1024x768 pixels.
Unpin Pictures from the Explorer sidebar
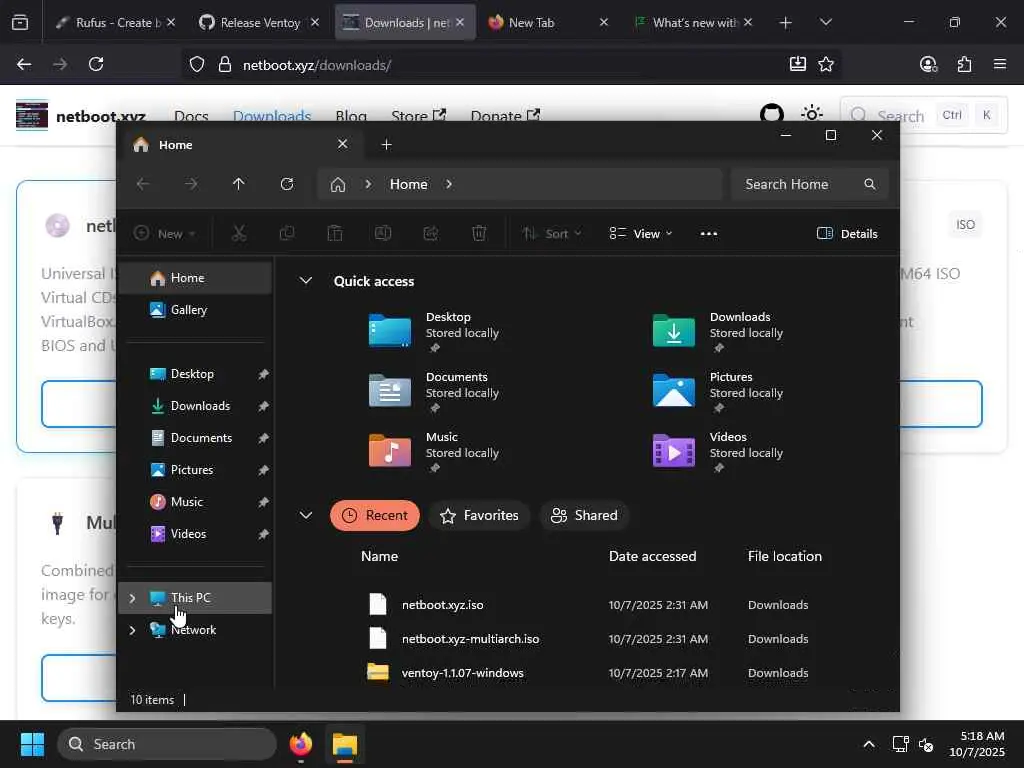tap(263, 470)
